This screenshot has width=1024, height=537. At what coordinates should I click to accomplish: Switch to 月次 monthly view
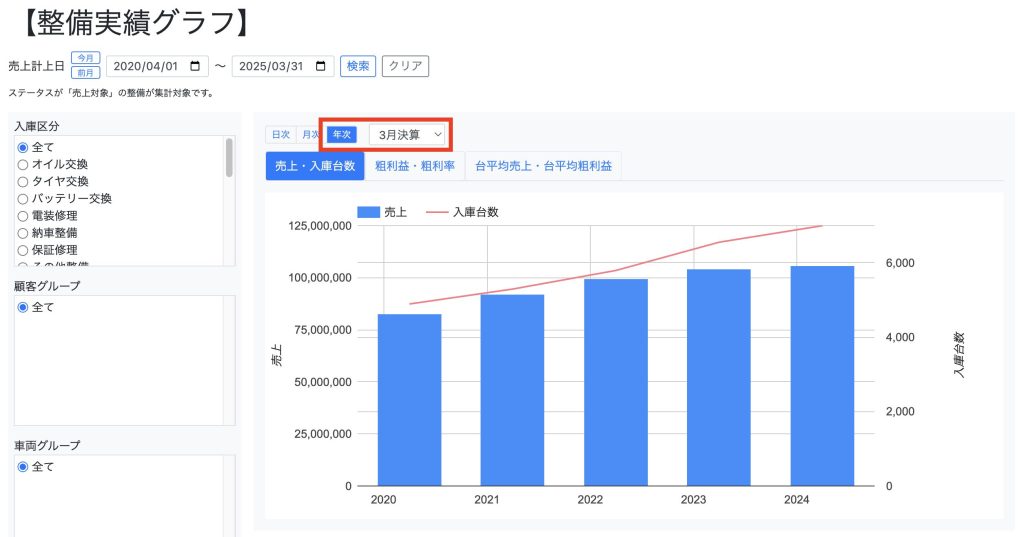point(310,134)
